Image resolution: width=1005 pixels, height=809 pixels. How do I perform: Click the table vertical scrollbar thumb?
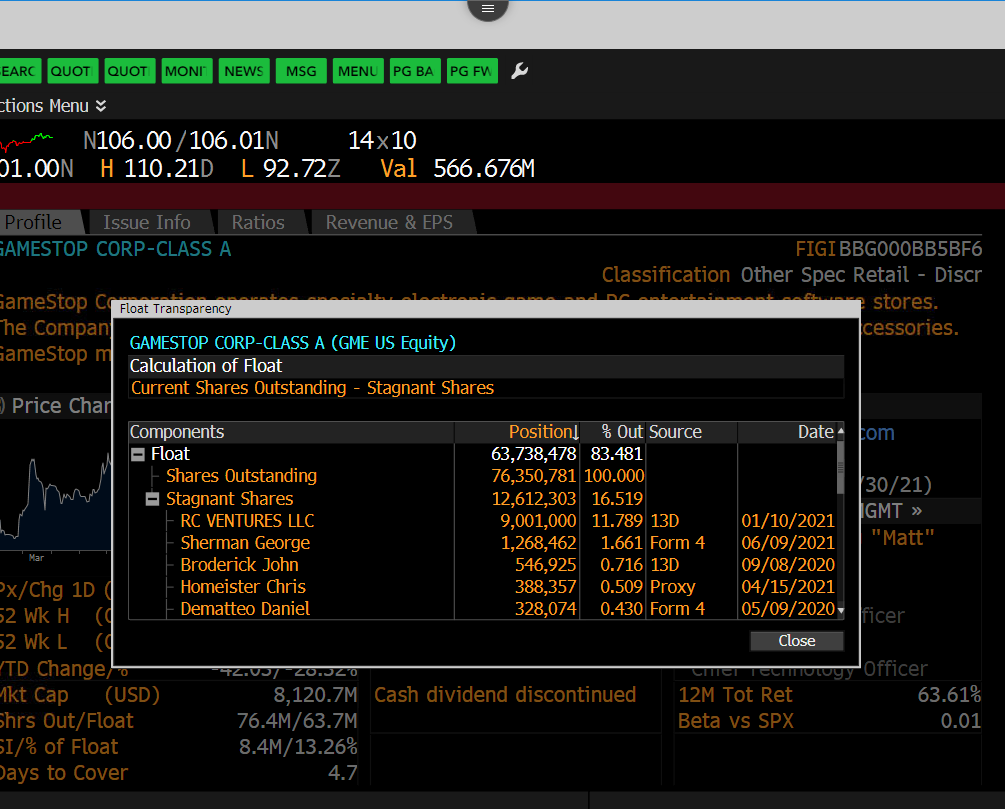pyautogui.click(x=841, y=466)
